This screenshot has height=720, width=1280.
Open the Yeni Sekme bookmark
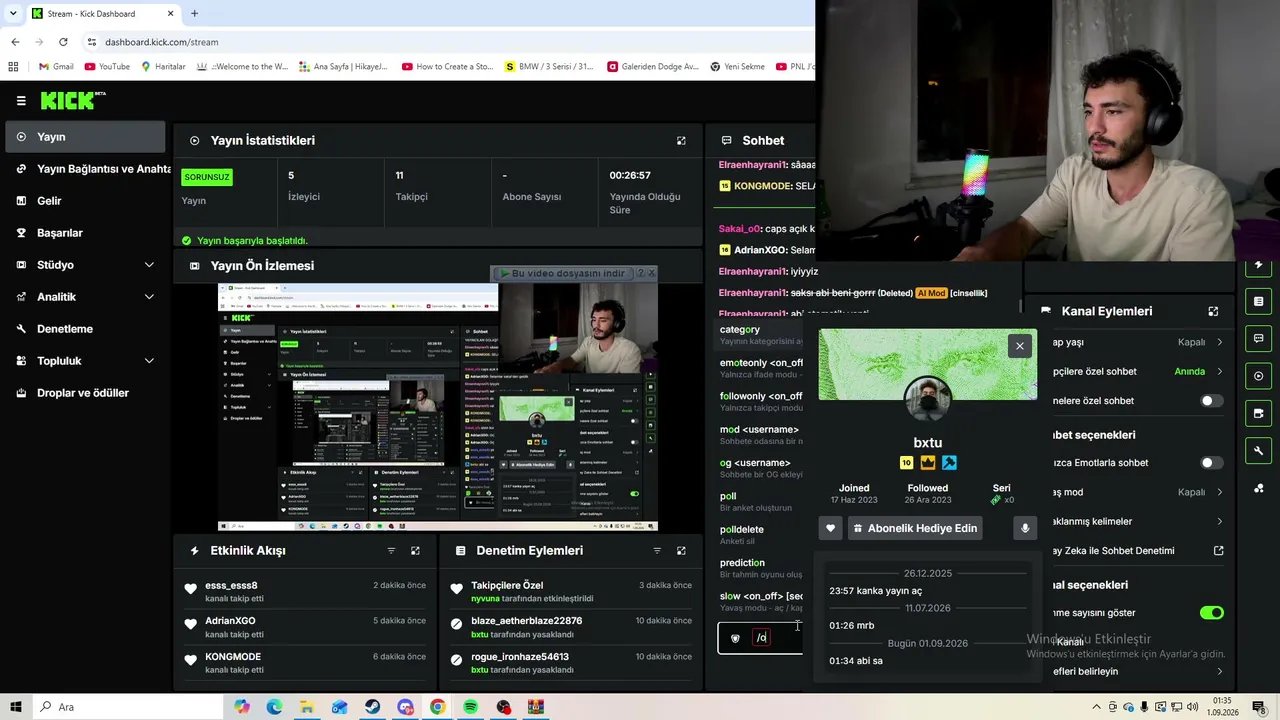[737, 67]
